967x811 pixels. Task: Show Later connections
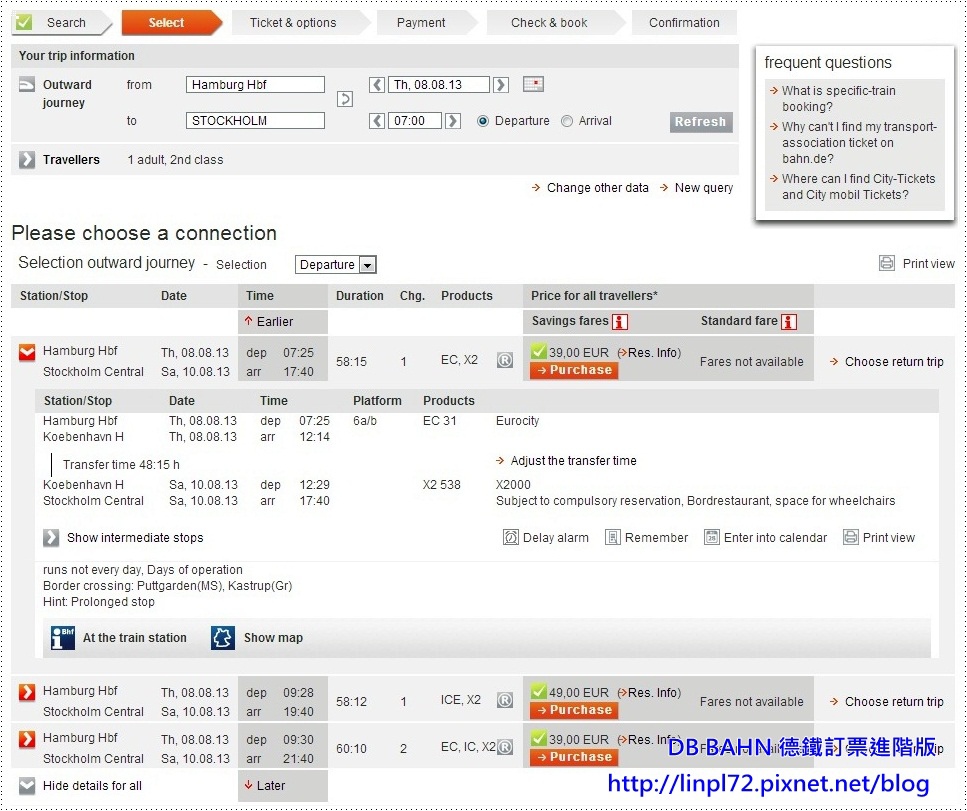[265, 786]
